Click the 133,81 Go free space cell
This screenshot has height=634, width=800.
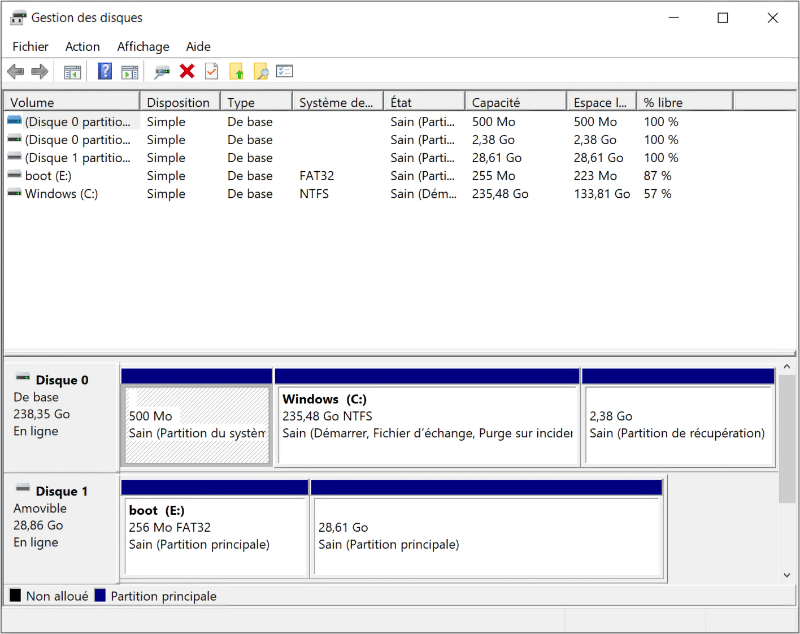602,194
